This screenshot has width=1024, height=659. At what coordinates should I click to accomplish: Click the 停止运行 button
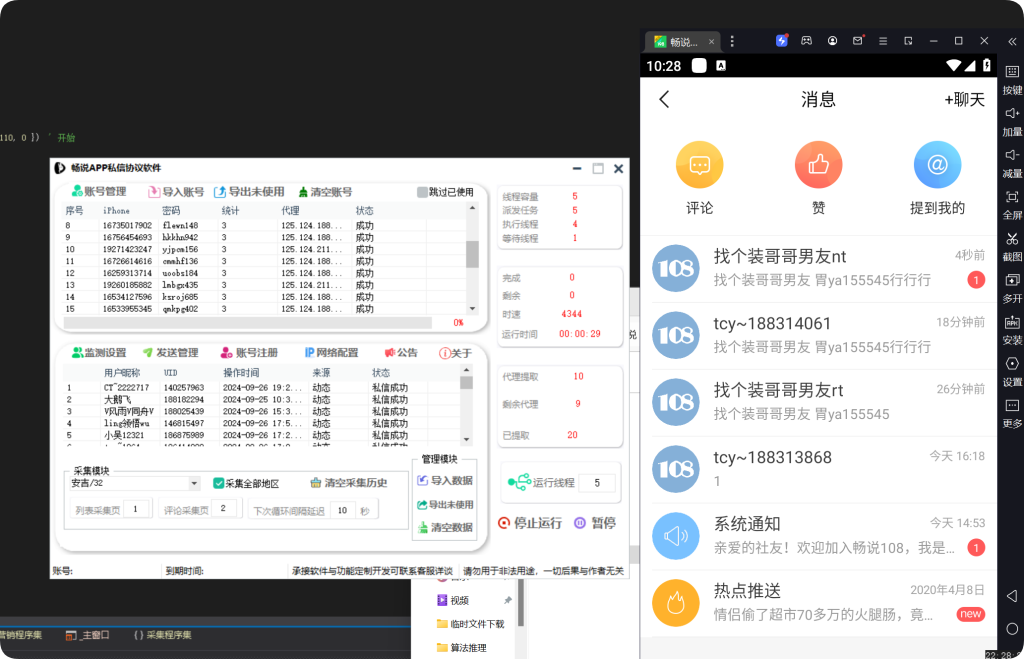(x=530, y=523)
